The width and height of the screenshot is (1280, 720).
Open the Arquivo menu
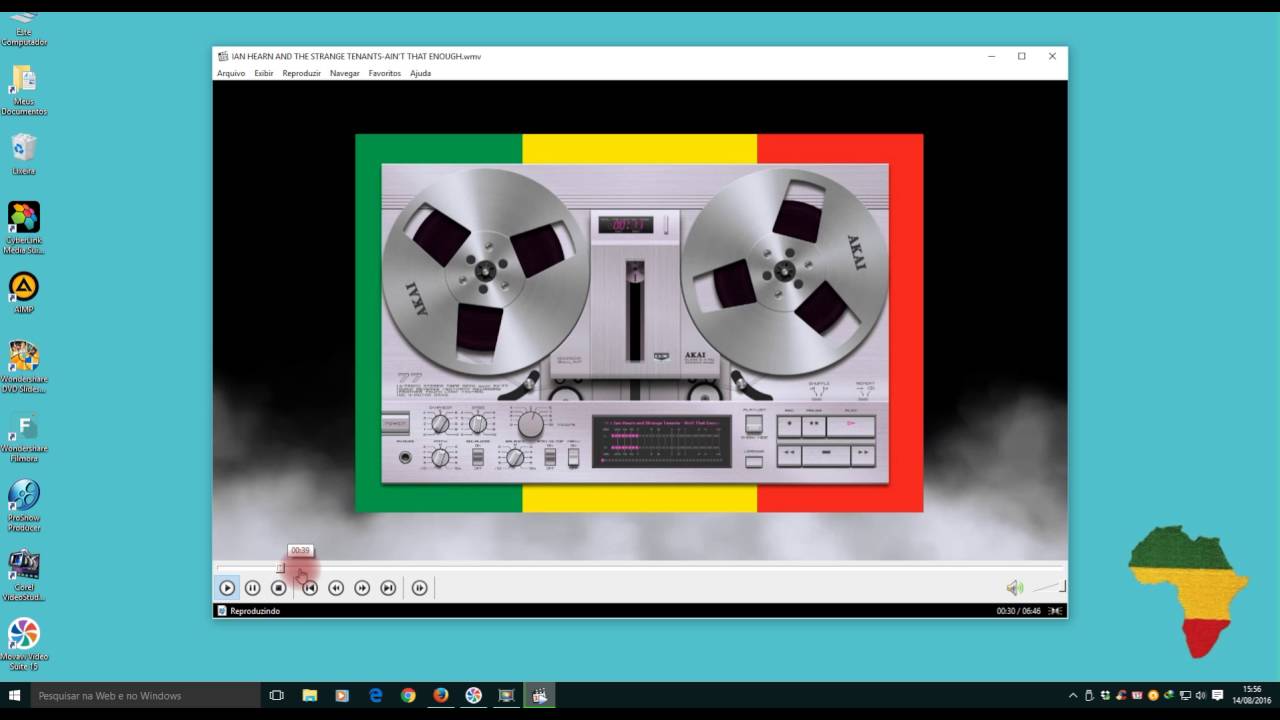click(x=231, y=73)
